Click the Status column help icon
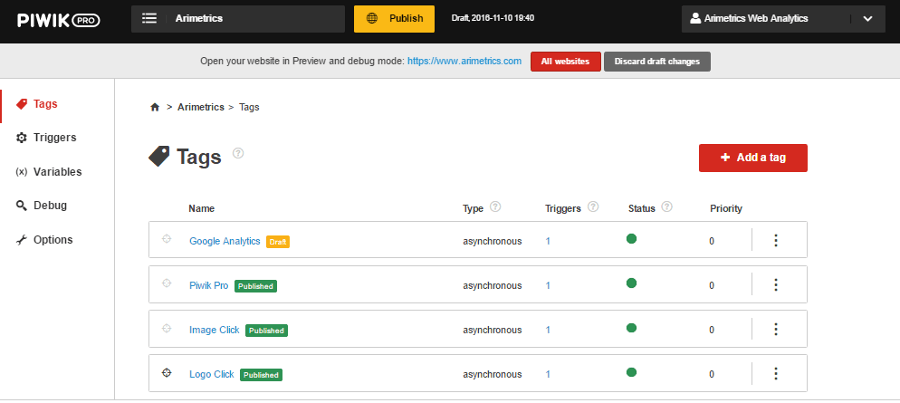This screenshot has width=900, height=403. [x=667, y=207]
